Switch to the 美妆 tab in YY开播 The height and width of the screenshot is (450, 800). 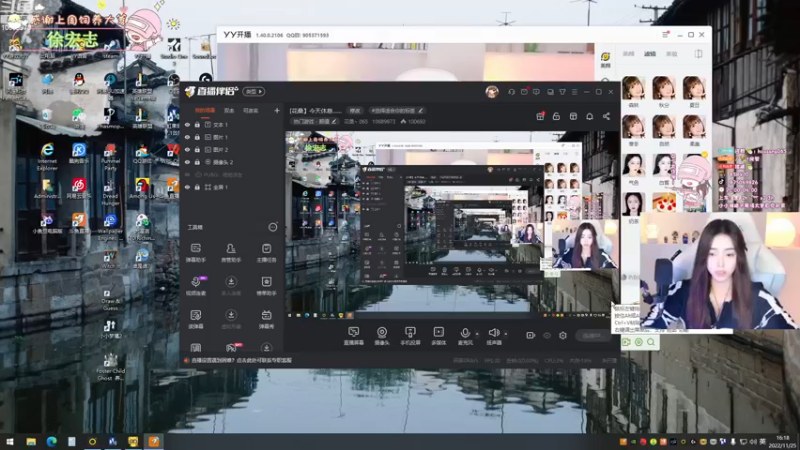[671, 54]
